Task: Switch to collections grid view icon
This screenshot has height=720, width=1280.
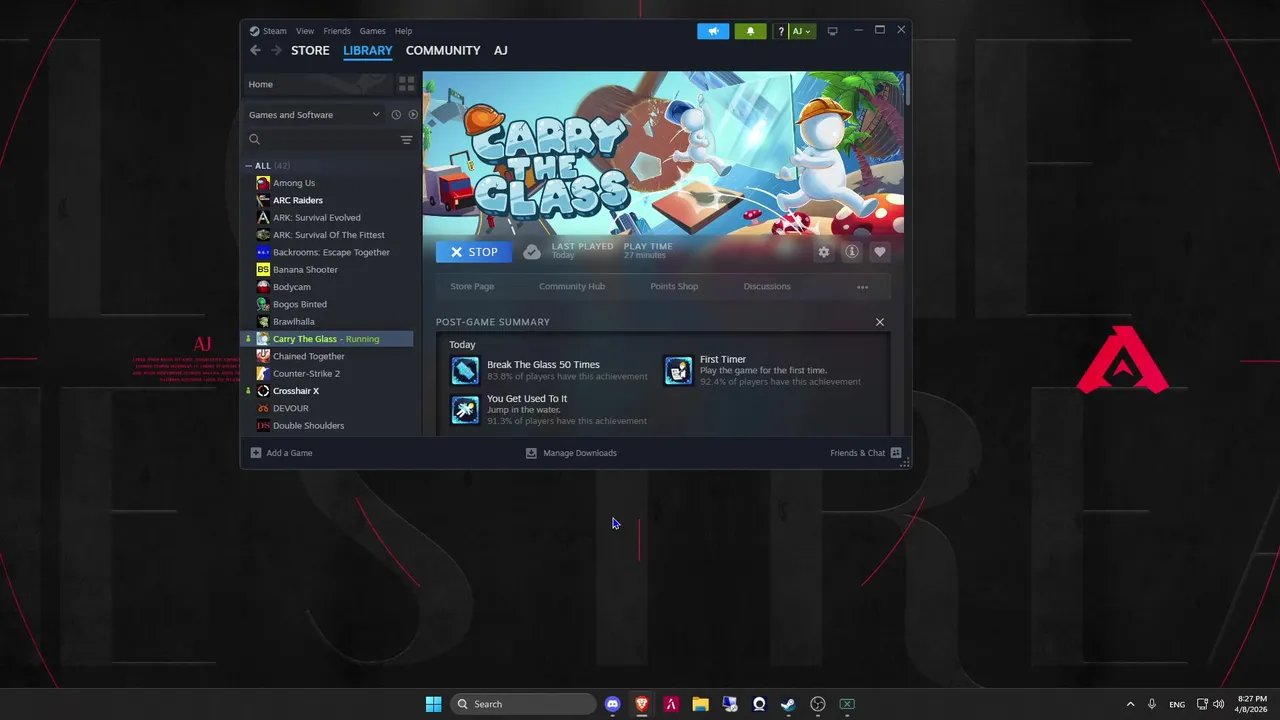Action: (x=406, y=84)
